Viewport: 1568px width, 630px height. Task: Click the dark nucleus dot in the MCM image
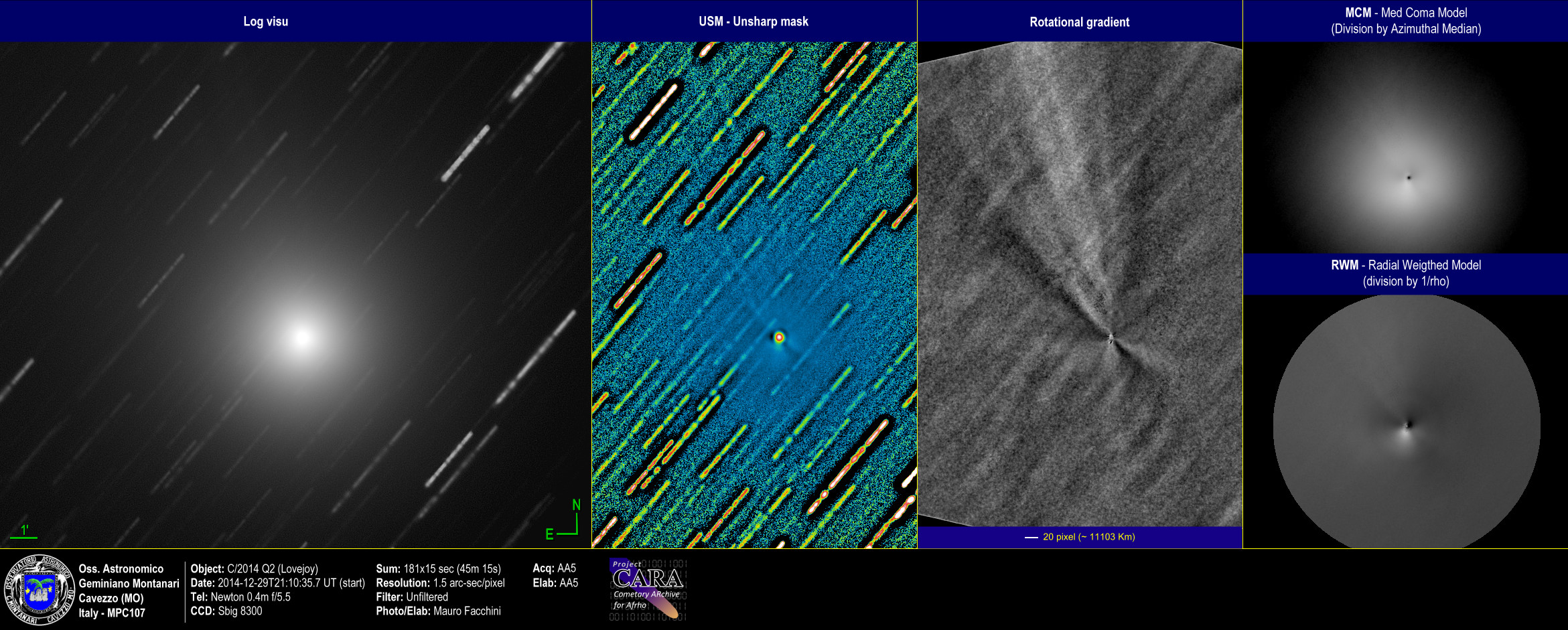(x=1409, y=177)
